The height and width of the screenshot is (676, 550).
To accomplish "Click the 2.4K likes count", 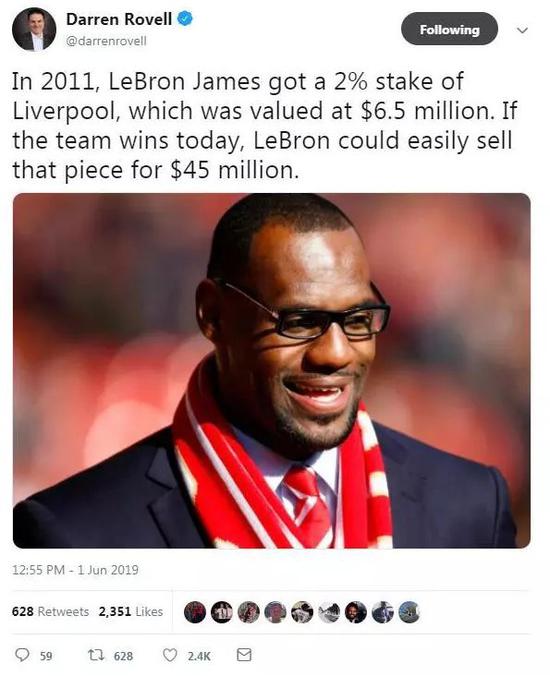I will (199, 656).
